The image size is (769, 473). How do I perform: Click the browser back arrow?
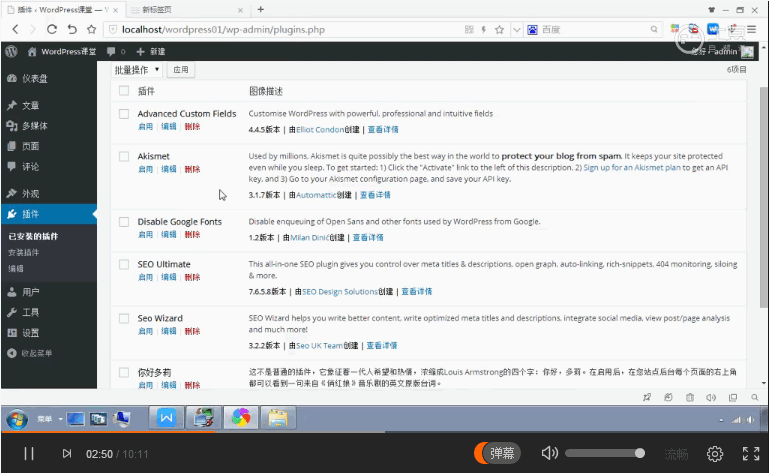15,29
